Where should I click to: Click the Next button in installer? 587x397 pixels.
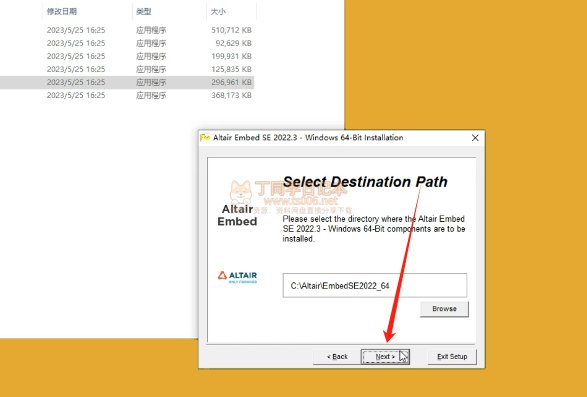coord(385,357)
